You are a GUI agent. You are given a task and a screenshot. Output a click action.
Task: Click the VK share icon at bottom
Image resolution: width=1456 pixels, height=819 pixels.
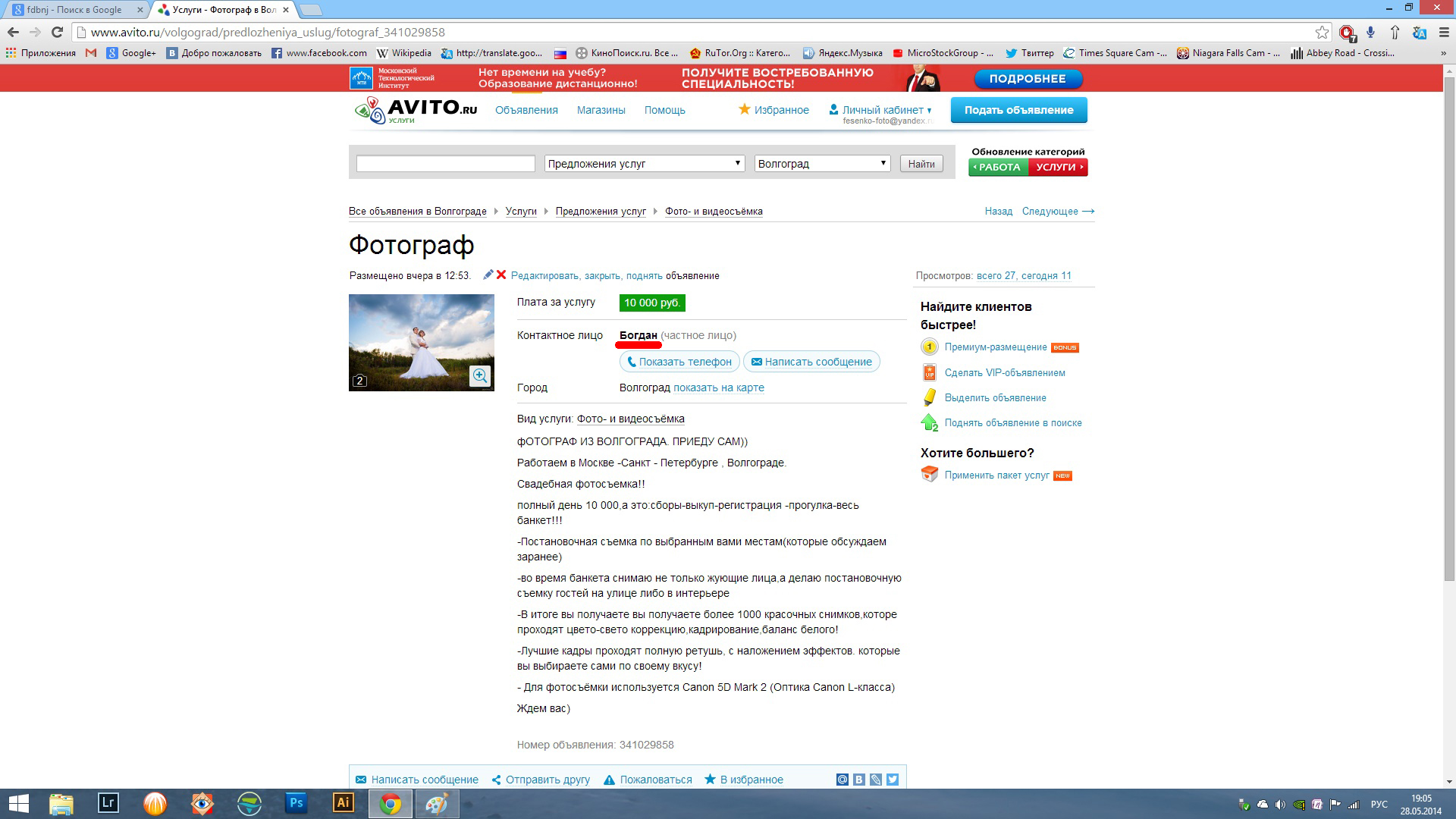coord(859,780)
